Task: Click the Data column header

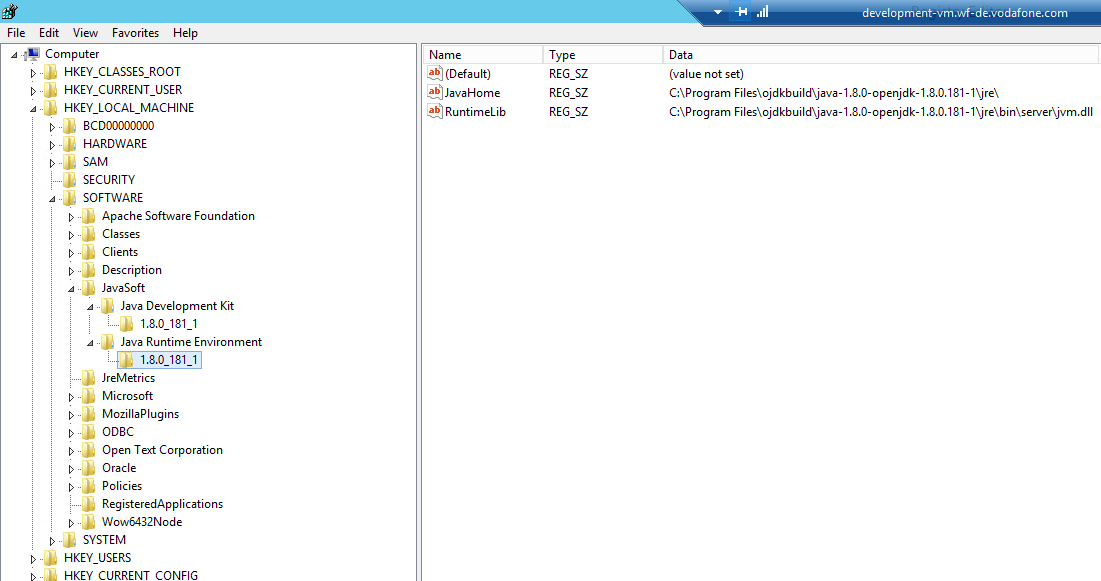Action: tap(881, 55)
